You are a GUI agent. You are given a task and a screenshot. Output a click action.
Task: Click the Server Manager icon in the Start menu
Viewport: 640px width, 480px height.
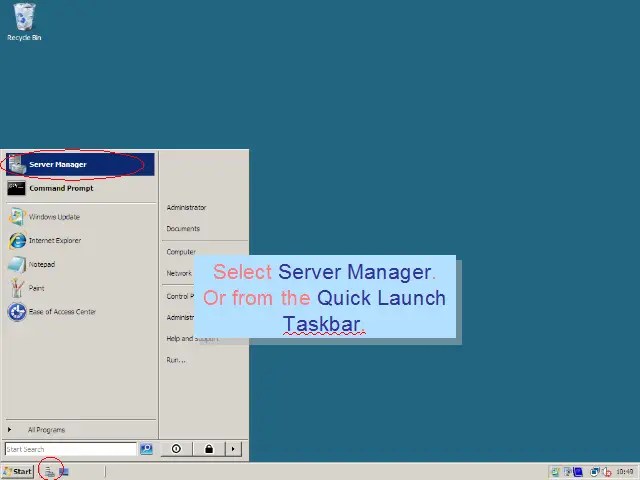point(17,164)
